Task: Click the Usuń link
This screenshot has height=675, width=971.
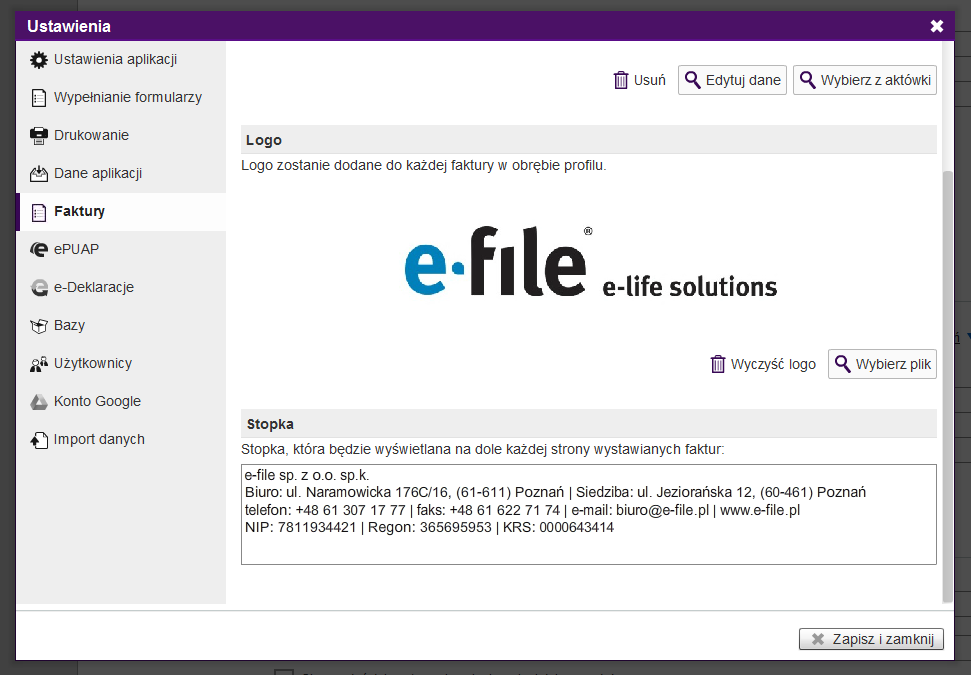Action: coord(640,80)
